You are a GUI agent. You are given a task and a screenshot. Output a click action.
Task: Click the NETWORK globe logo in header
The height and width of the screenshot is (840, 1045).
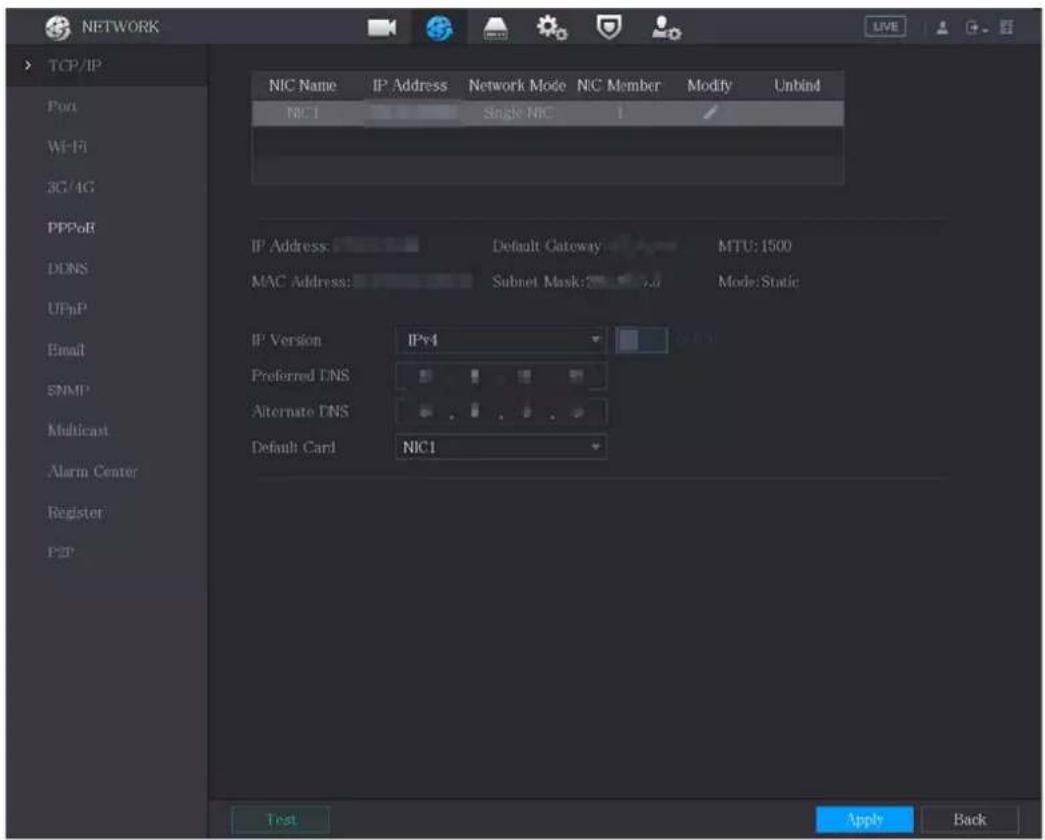pyautogui.click(x=58, y=27)
